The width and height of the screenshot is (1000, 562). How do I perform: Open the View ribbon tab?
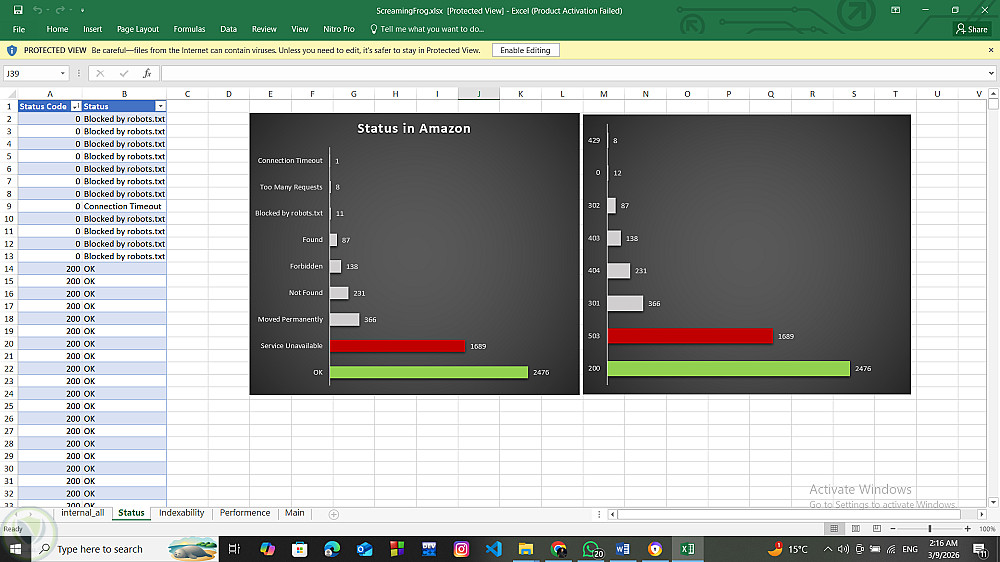300,29
